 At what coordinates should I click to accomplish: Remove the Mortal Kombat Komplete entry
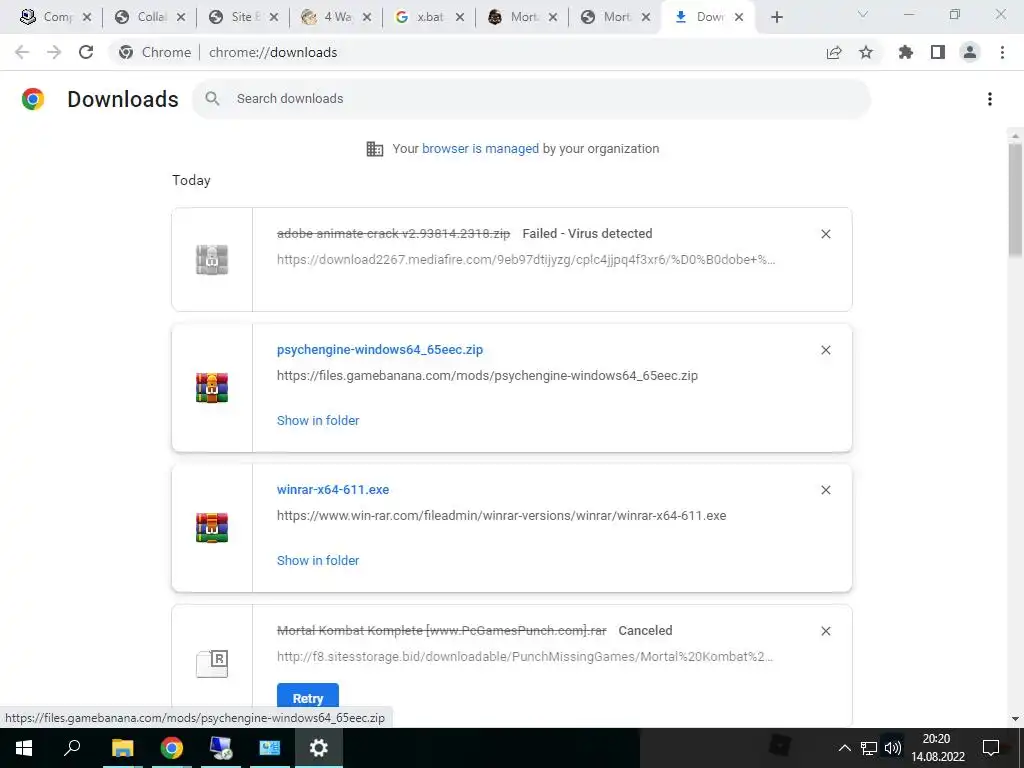(825, 631)
